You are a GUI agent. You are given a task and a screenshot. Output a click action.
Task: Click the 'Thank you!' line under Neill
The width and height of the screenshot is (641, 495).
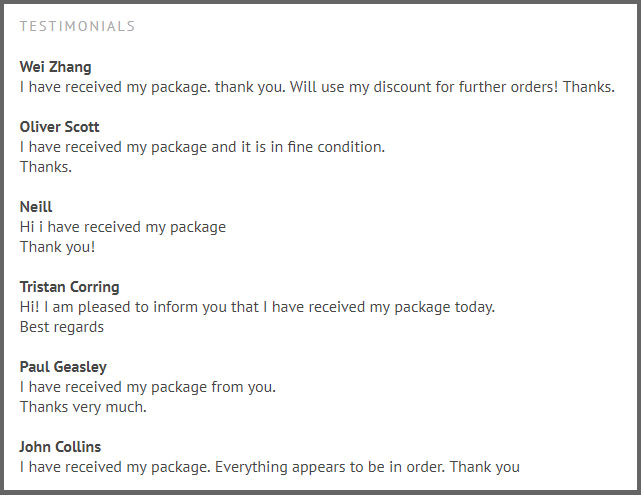point(57,247)
